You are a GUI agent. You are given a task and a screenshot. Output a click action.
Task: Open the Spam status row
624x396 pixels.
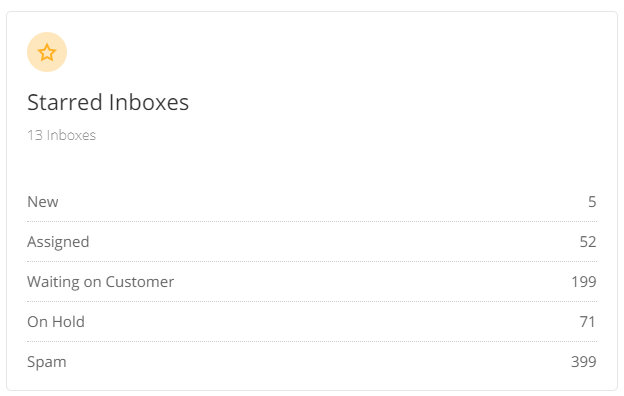tap(312, 362)
